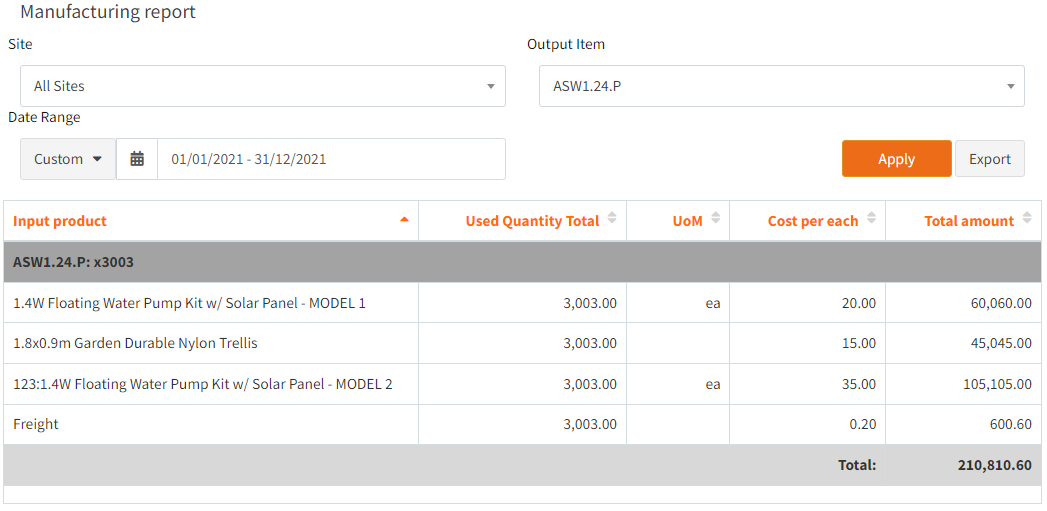Click the 123:1.4W Pump Kit MODEL 2 row
Viewport: 1047px width, 511px height.
tap(202, 384)
